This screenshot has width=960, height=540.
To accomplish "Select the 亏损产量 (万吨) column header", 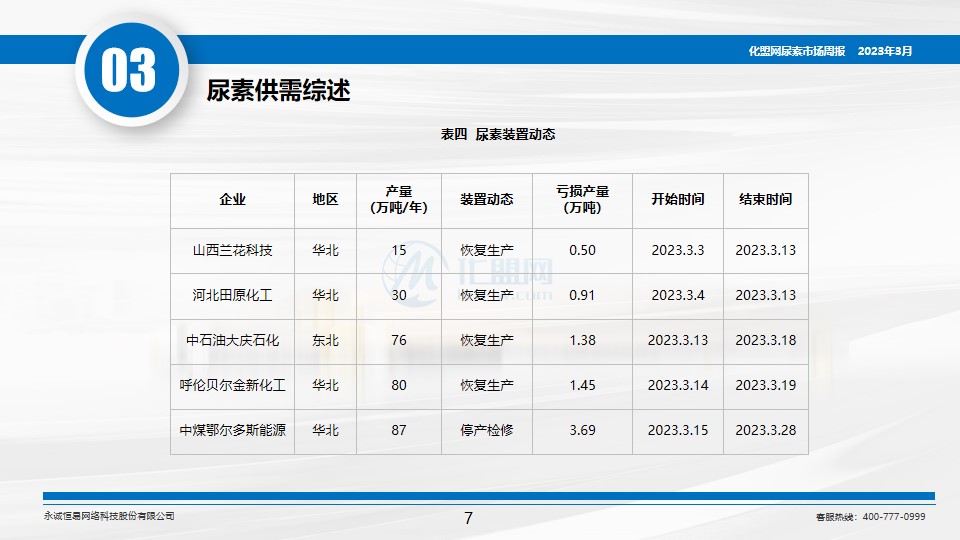I will click(582, 200).
